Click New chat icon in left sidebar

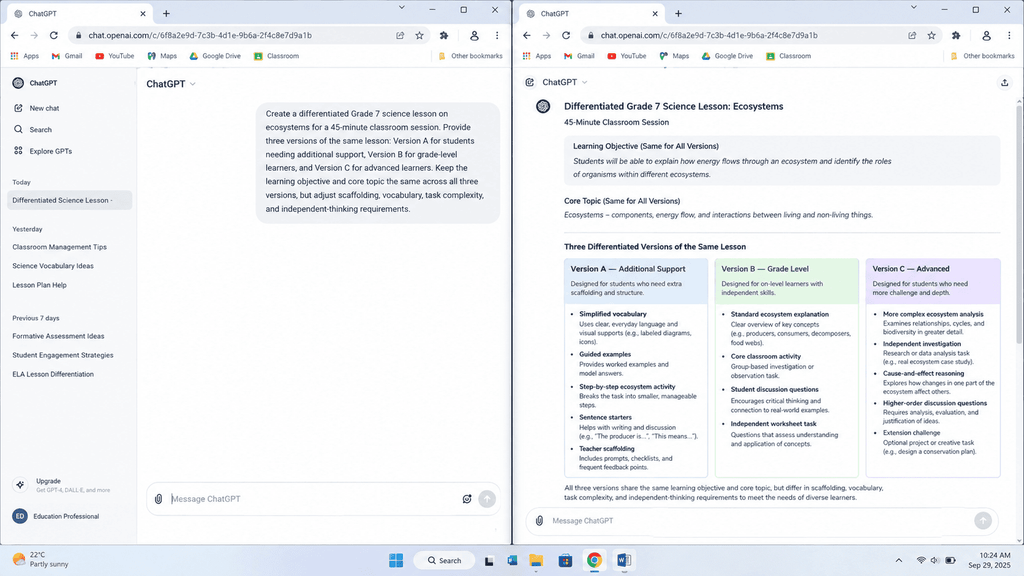pos(18,108)
